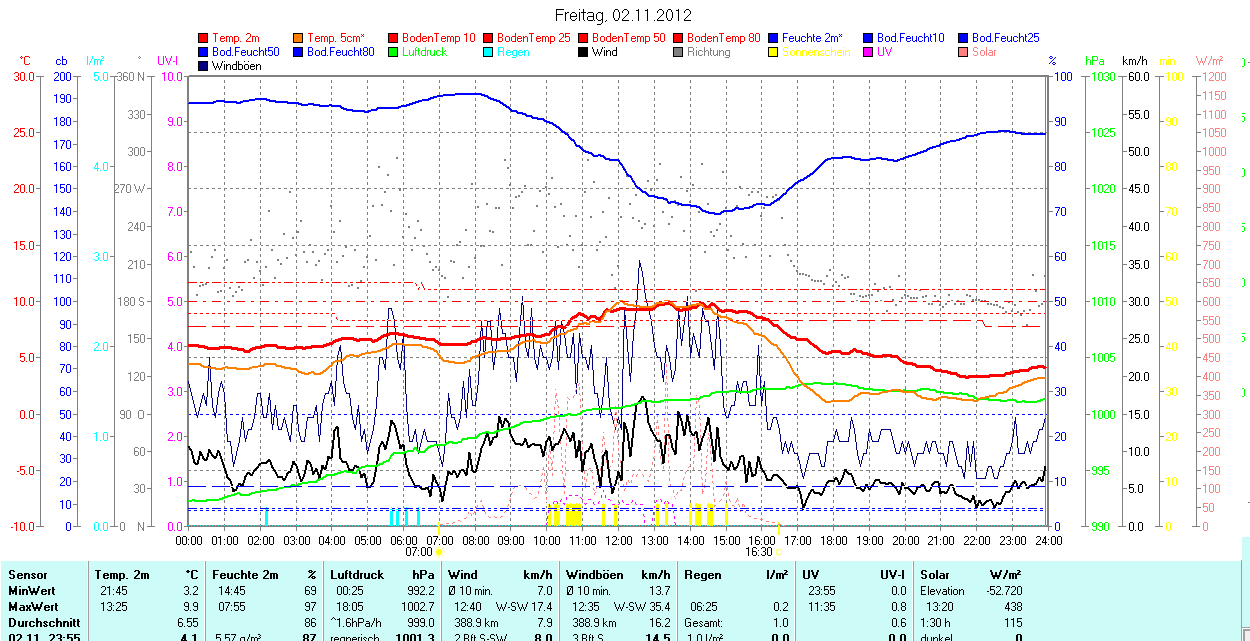Click the 'Sensor' header in the table
Image resolution: width=1250 pixels, height=641 pixels.
point(27,575)
